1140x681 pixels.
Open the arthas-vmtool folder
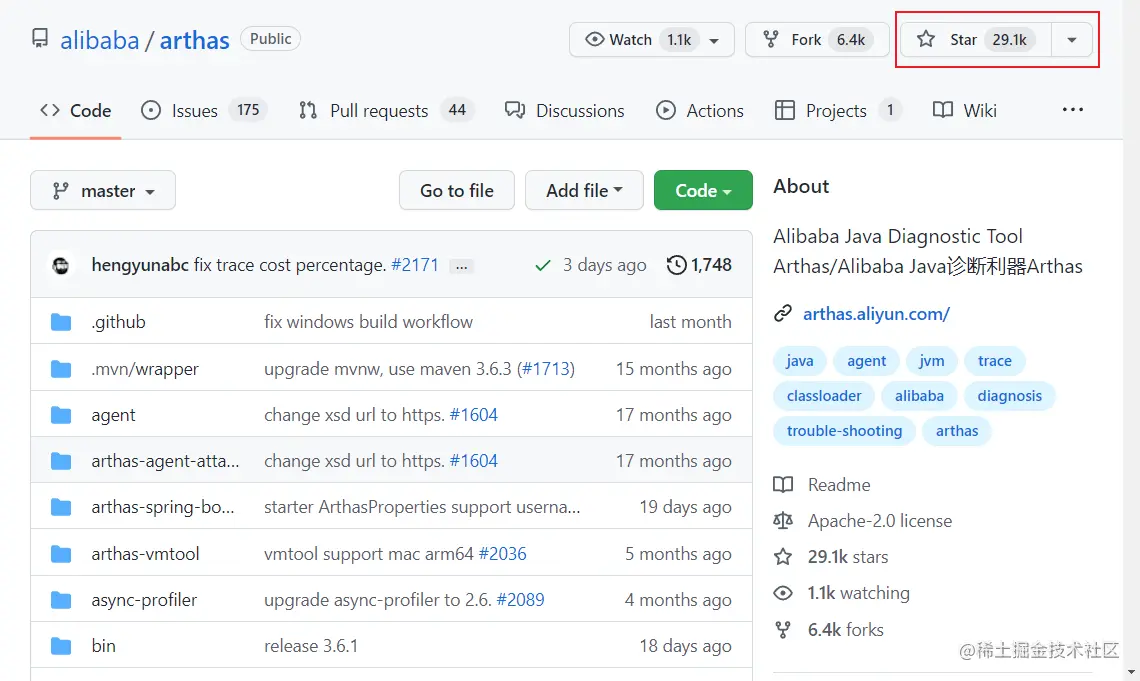(x=145, y=554)
